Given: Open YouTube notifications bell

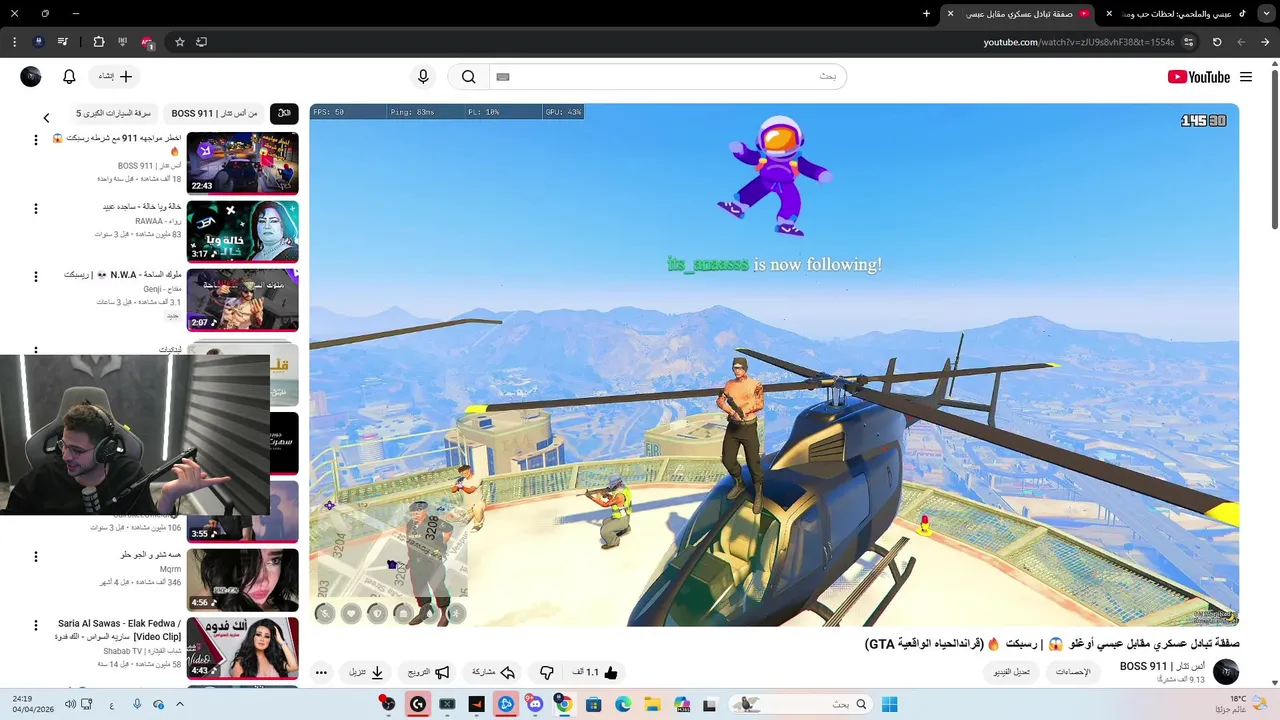Looking at the screenshot, I should pos(69,77).
